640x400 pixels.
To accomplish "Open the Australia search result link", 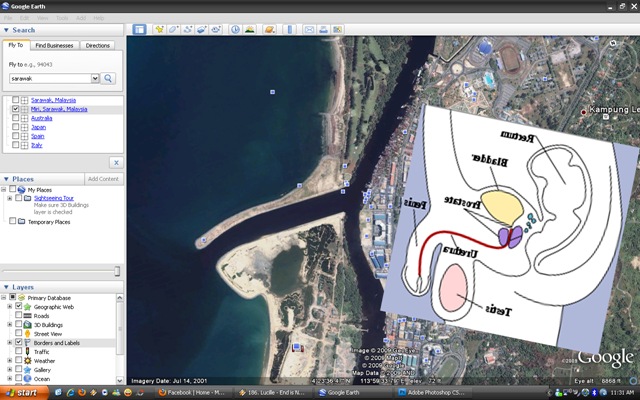I will tap(42, 118).
